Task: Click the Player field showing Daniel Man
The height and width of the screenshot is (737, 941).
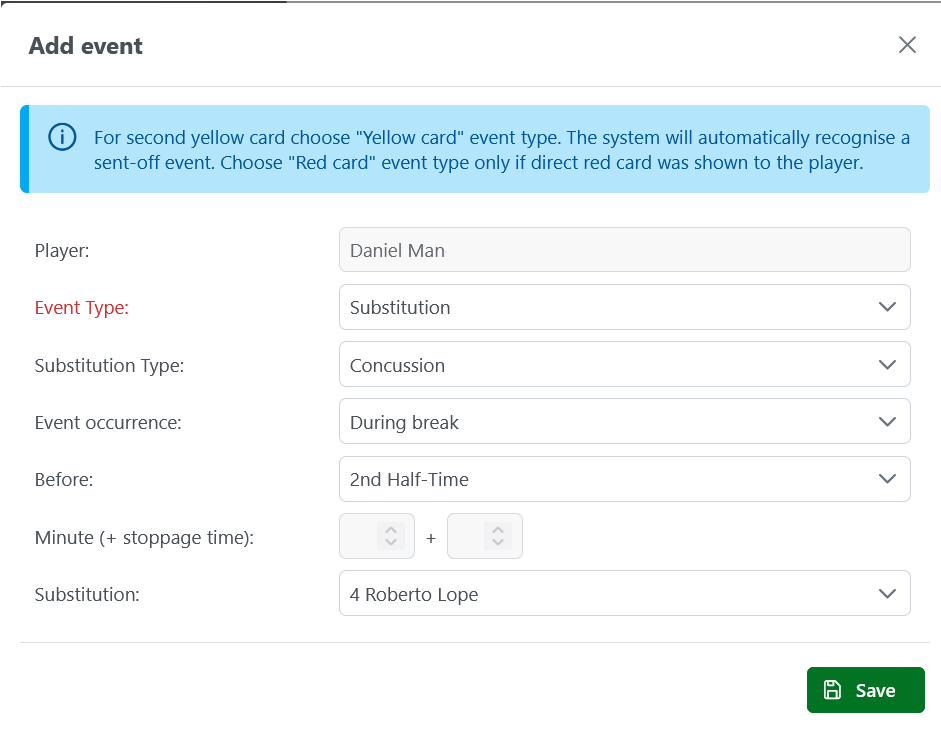Action: click(624, 250)
